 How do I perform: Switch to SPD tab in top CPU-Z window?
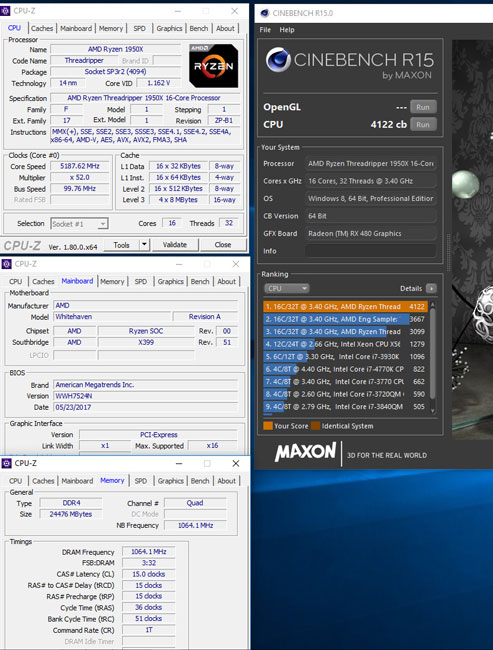click(x=139, y=28)
